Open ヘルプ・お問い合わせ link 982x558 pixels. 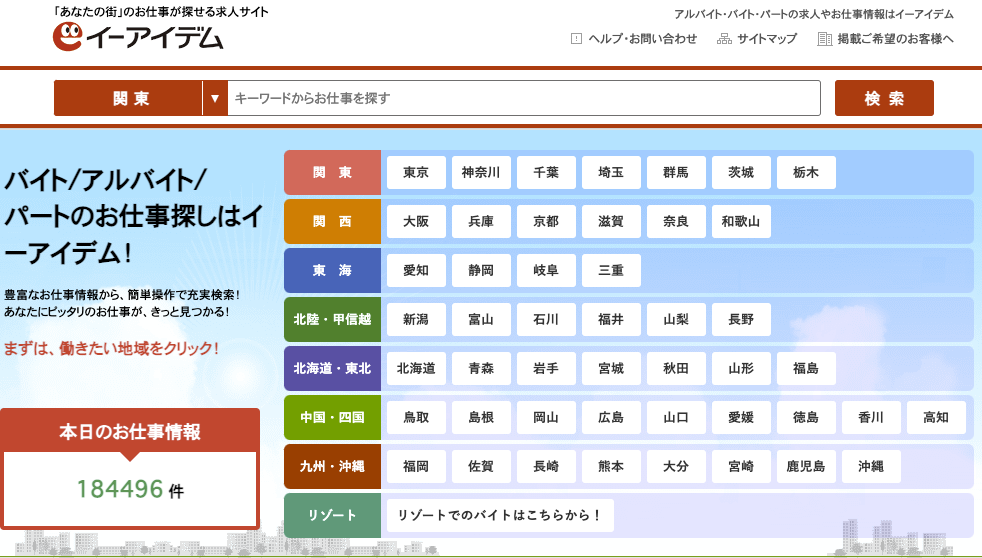[642, 39]
